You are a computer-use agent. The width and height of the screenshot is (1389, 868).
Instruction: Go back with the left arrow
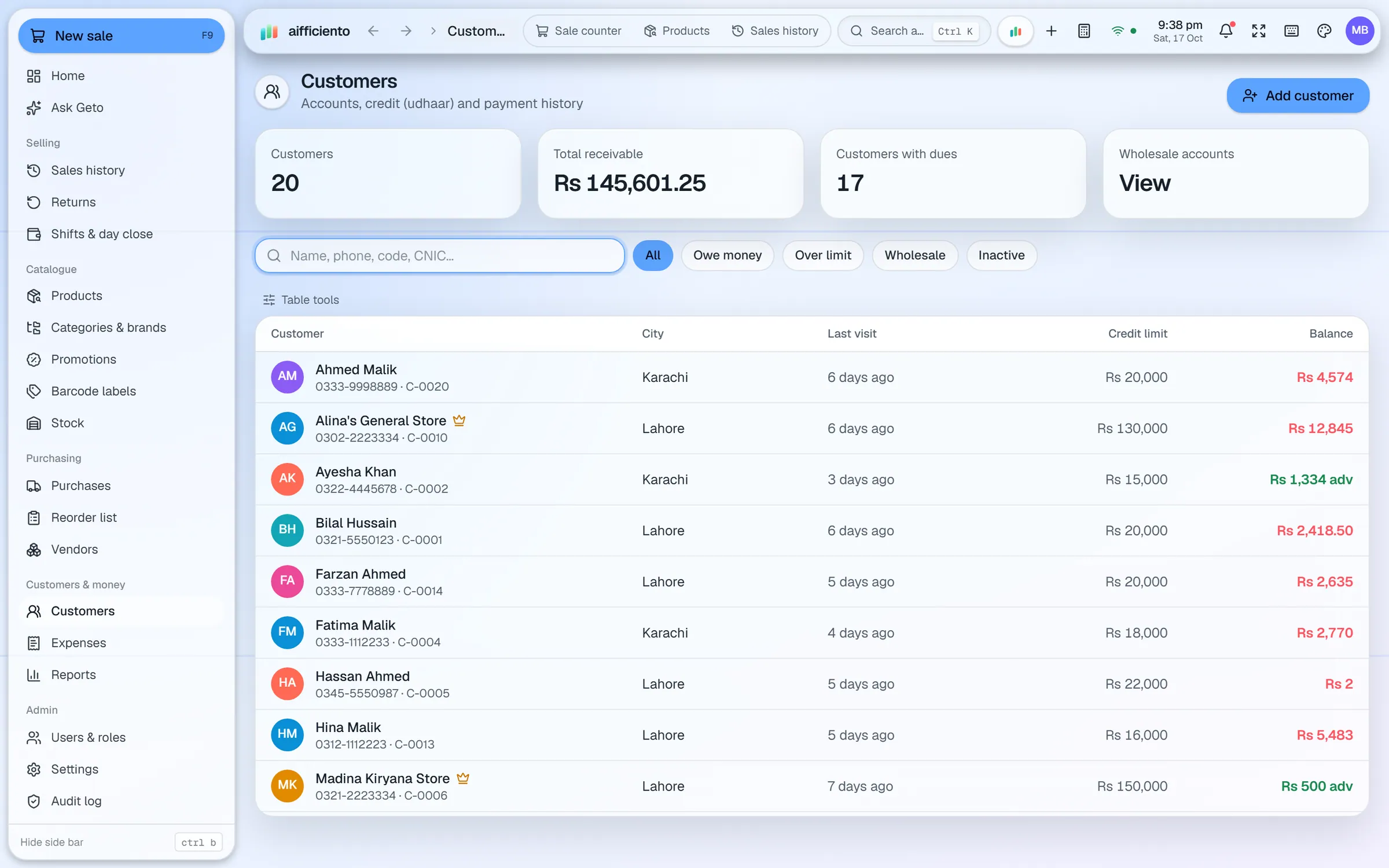coord(373,31)
